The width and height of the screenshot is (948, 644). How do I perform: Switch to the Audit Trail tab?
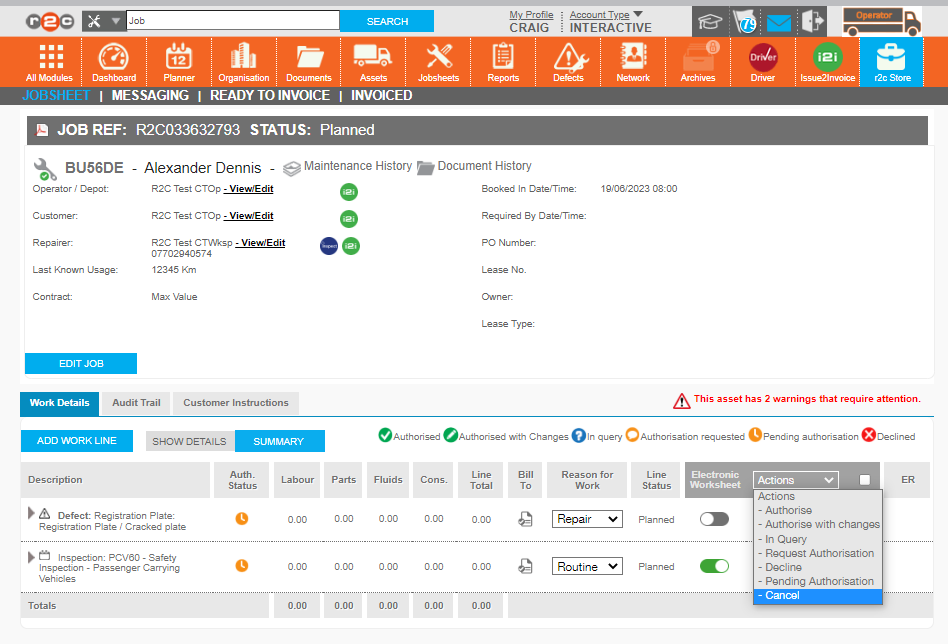(135, 403)
